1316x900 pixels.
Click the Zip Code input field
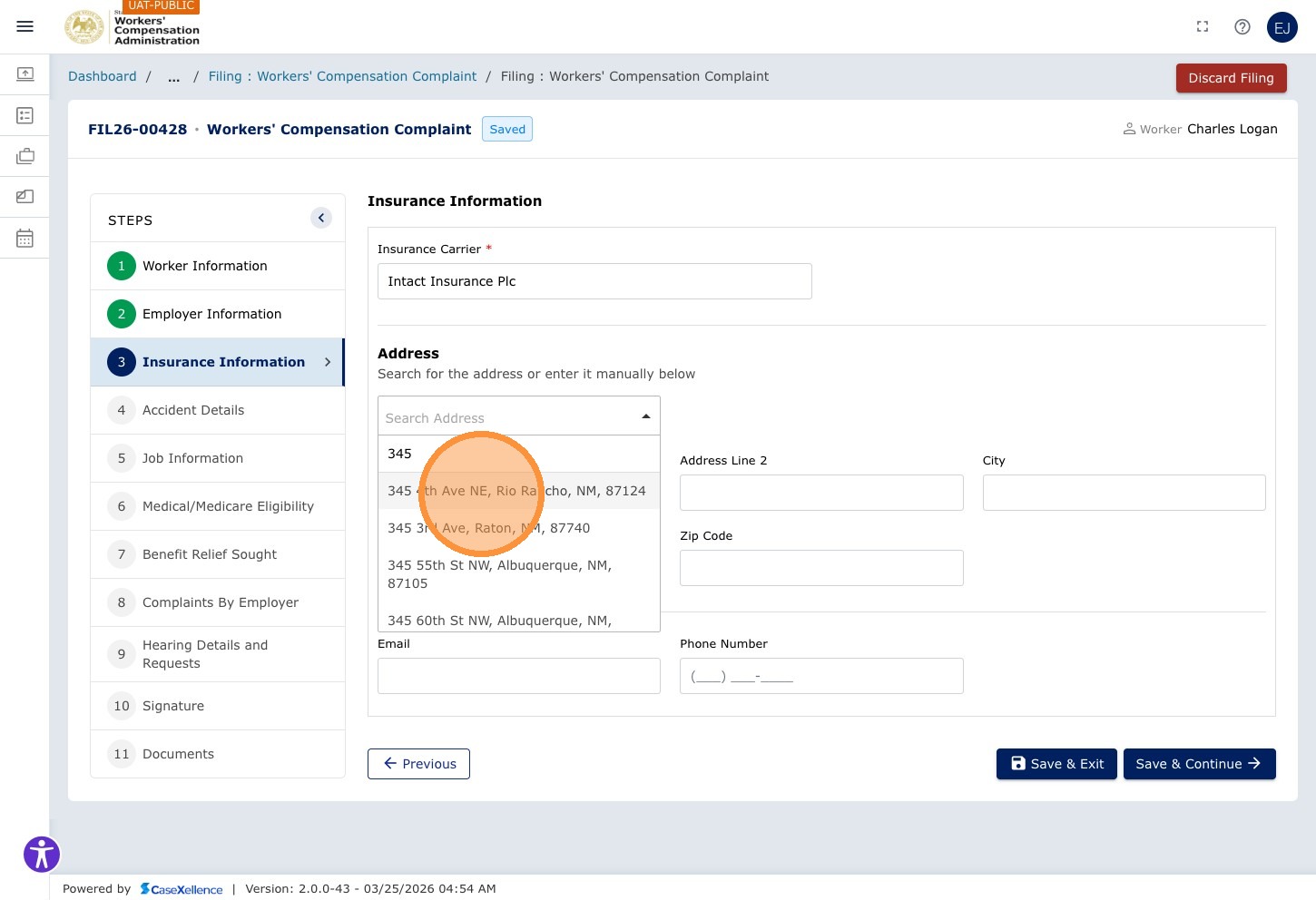pos(821,568)
